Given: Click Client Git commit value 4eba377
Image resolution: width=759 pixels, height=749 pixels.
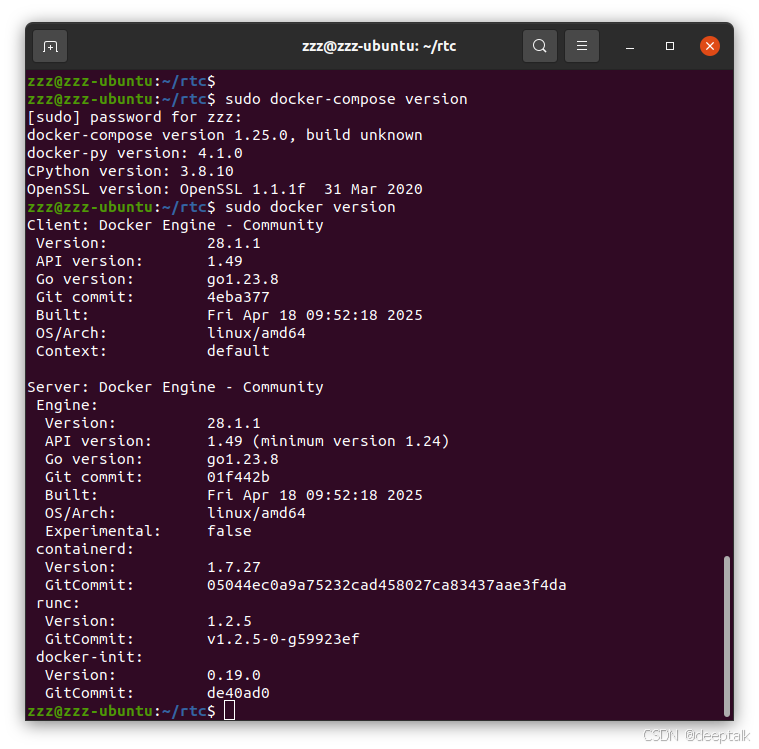Looking at the screenshot, I should (238, 297).
